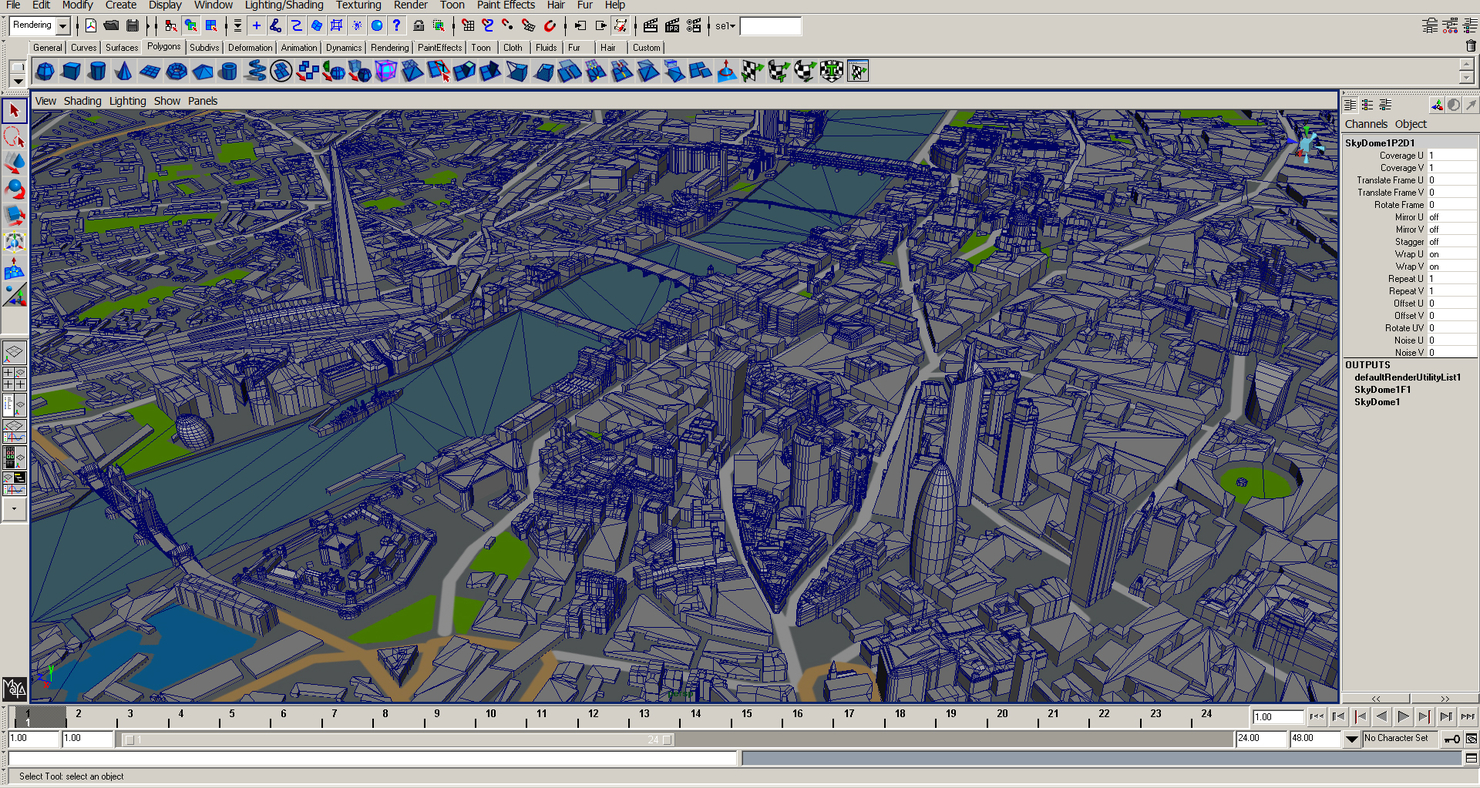Open a scene using the folder toolbar icon
Image resolution: width=1480 pixels, height=788 pixels.
coord(110,25)
